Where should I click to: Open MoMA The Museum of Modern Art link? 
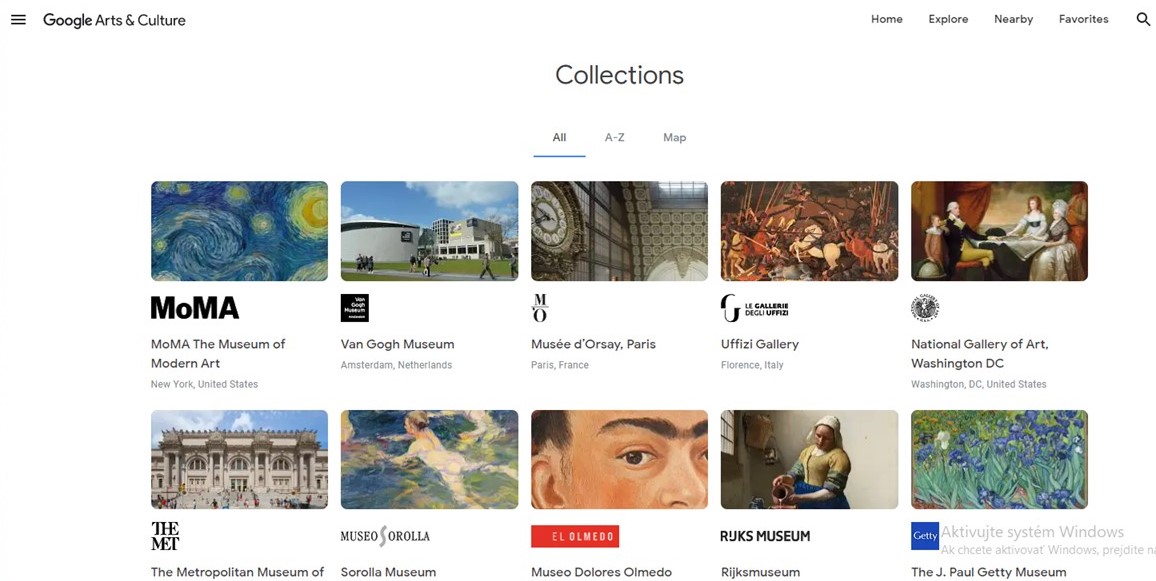click(218, 354)
